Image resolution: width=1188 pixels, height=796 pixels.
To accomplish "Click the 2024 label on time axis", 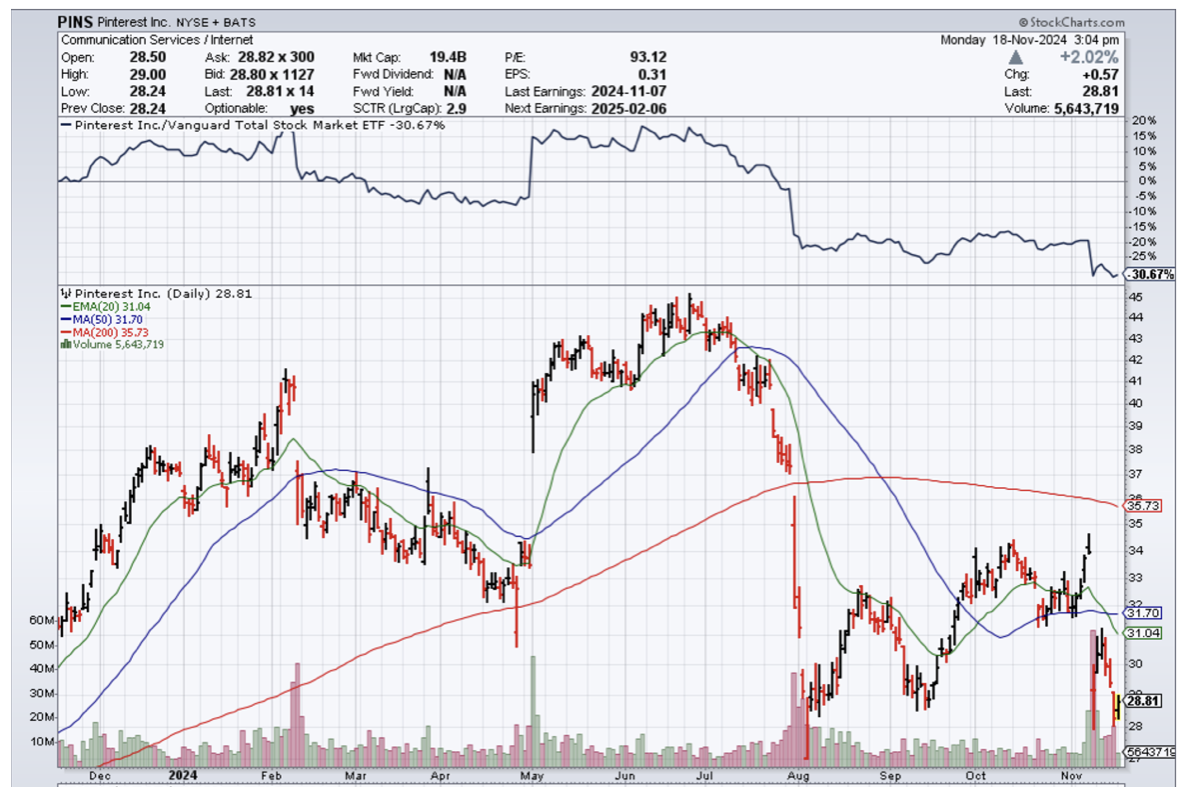I will coord(183,773).
